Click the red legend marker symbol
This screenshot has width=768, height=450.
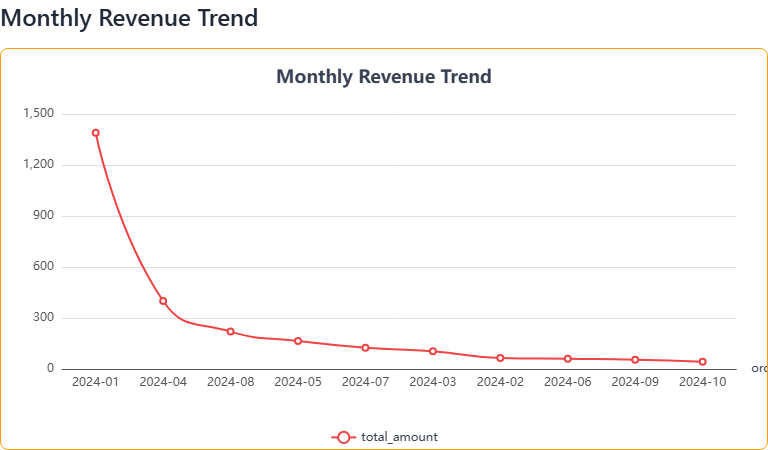coord(343,437)
